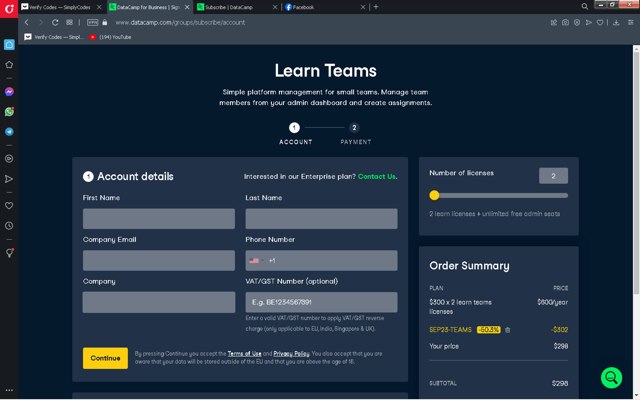Focus the Last Name field

[x=321, y=219]
